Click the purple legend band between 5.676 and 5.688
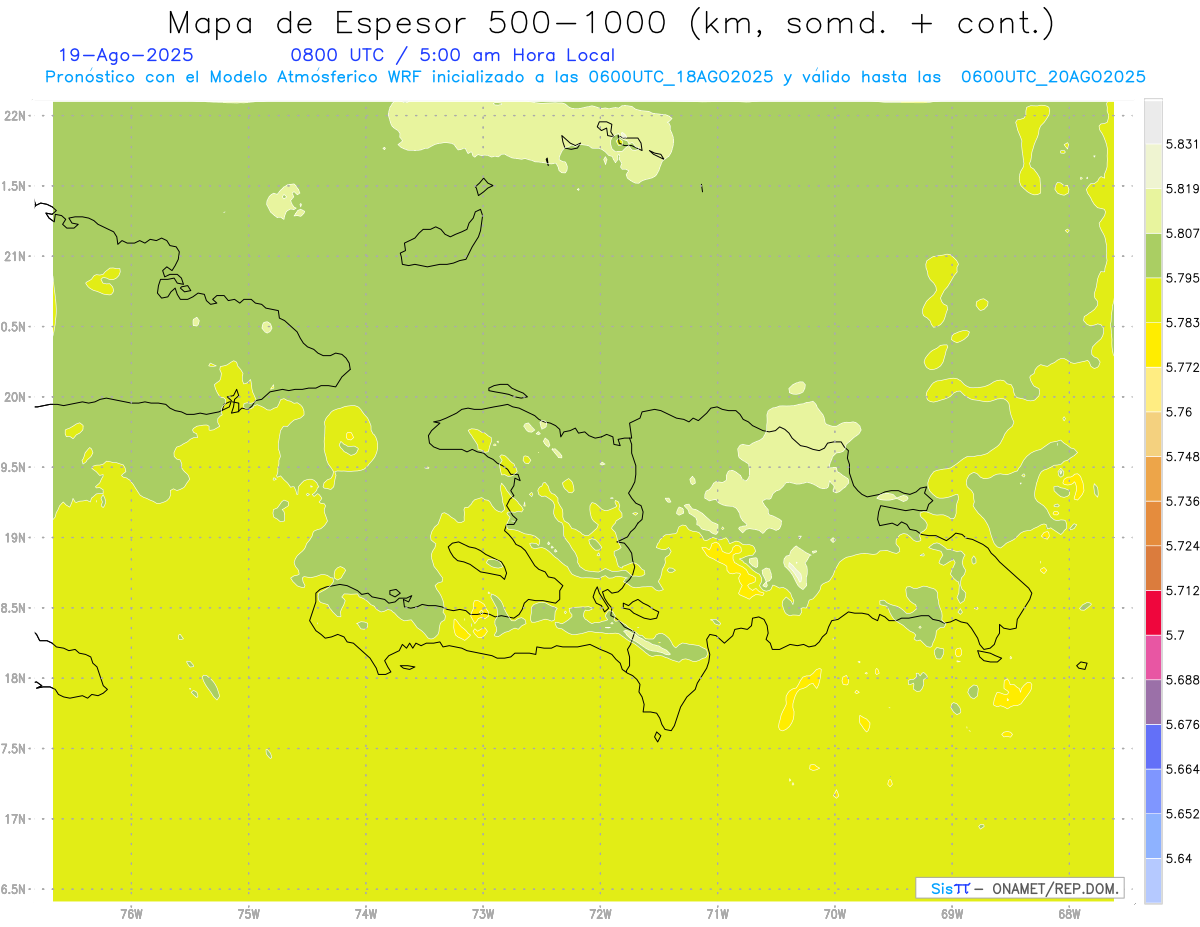This screenshot has height=927, width=1200. 1153,702
